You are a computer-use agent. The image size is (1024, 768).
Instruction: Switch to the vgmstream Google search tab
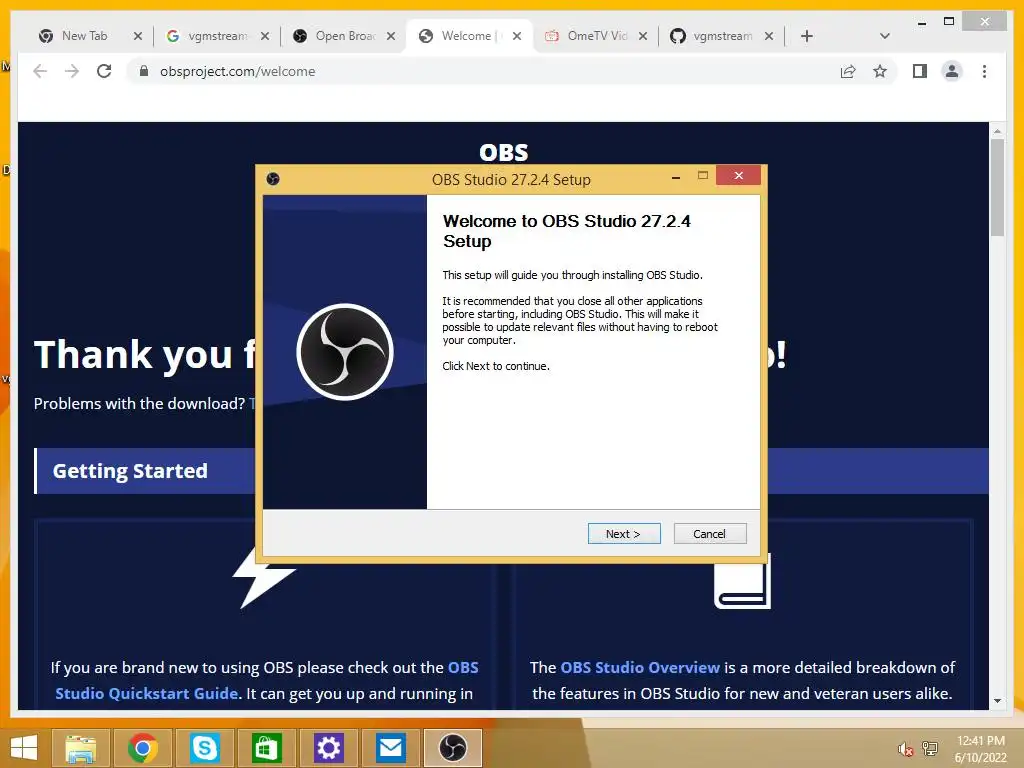(x=216, y=36)
